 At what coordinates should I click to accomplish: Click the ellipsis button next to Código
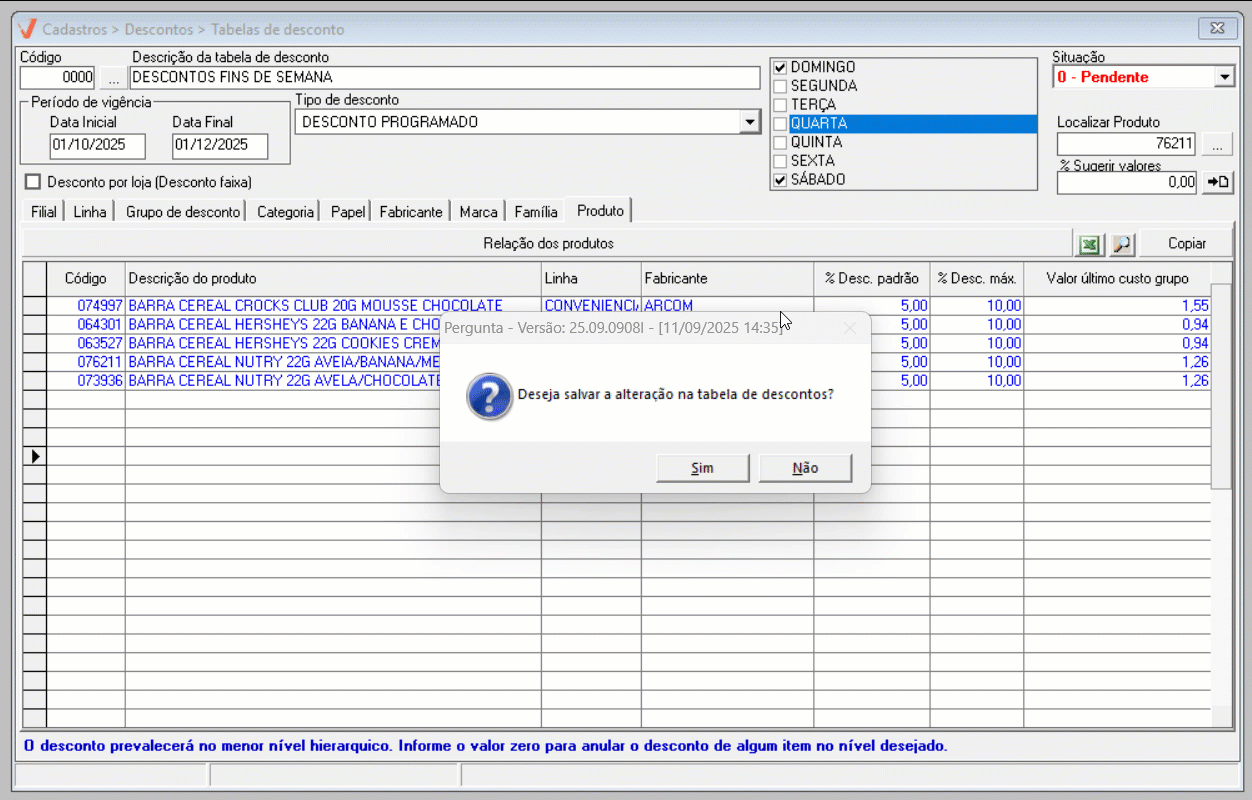pos(113,77)
